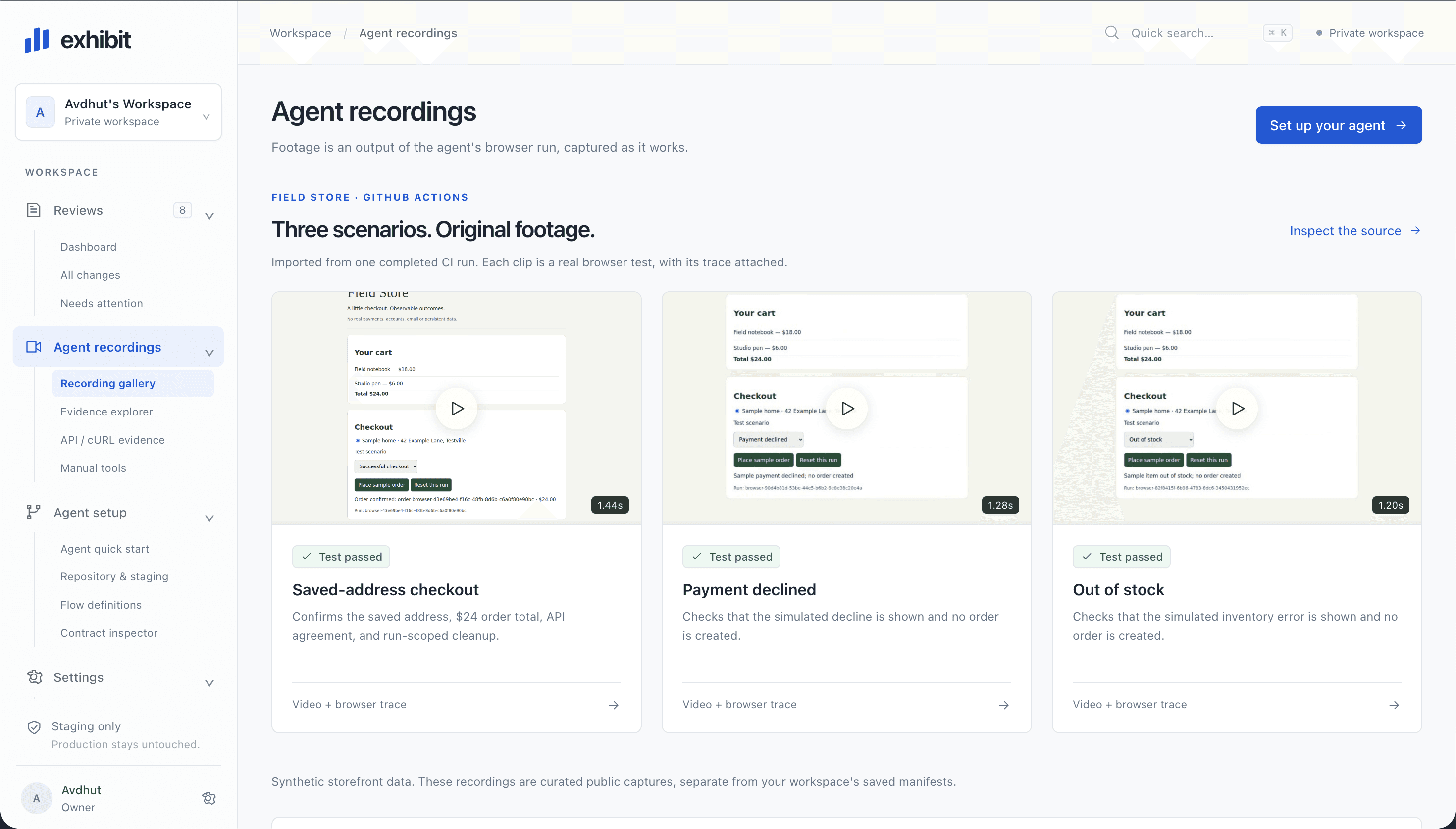1456x829 pixels.
Task: Click arrow on Payment declined trace row
Action: tap(1004, 705)
